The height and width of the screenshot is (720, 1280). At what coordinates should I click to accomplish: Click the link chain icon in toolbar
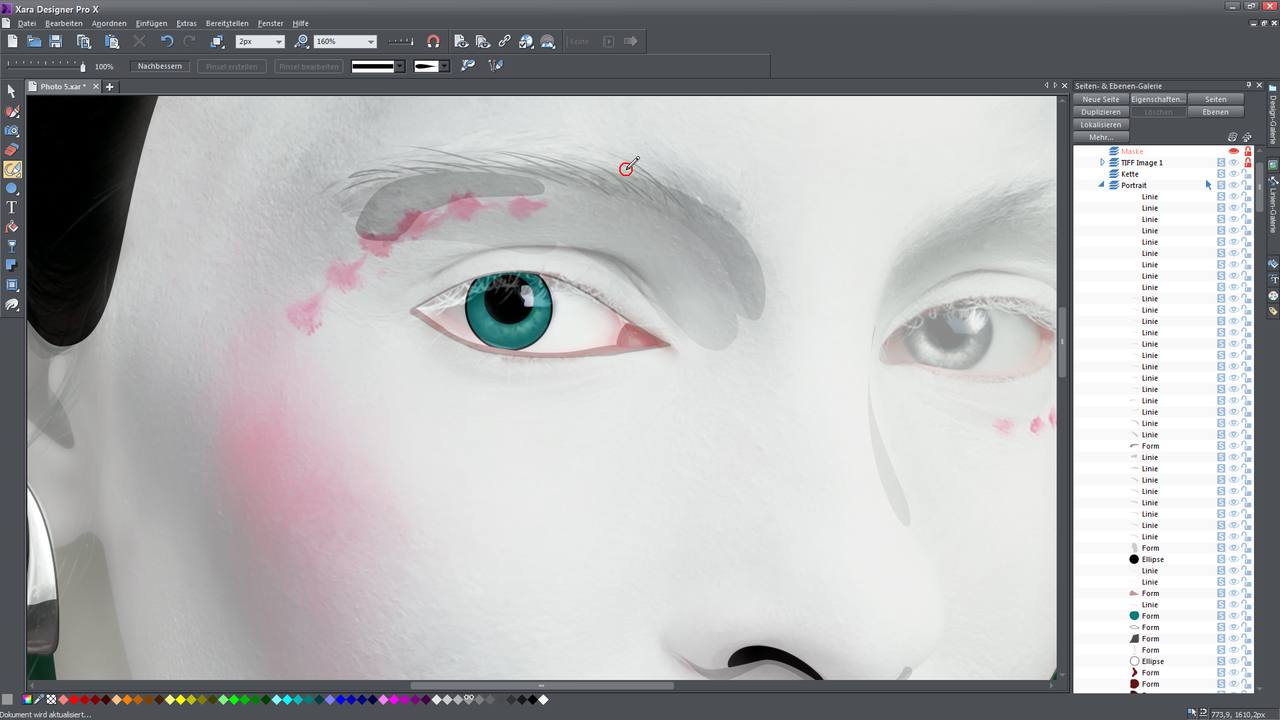click(x=504, y=41)
